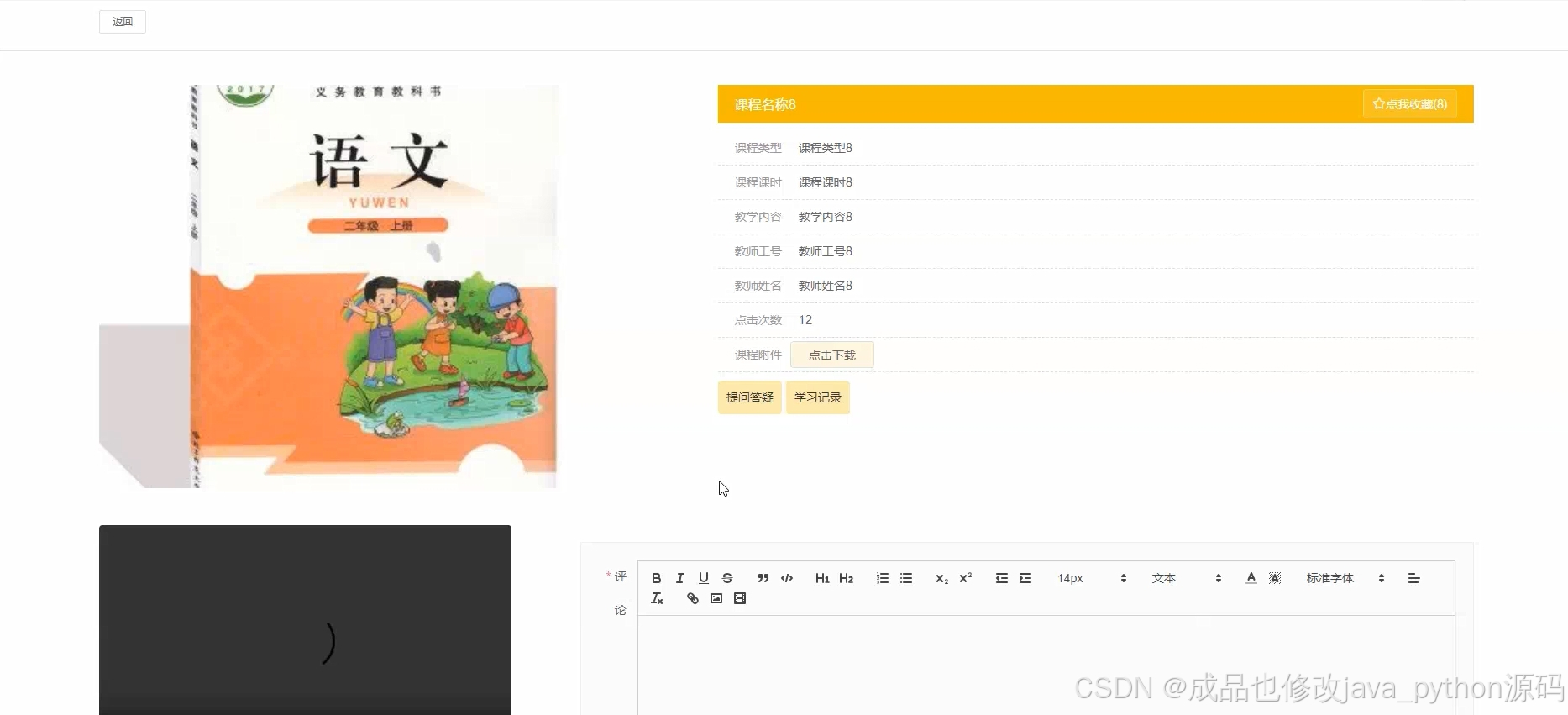Toggle italic formatting in comment editor

(680, 578)
